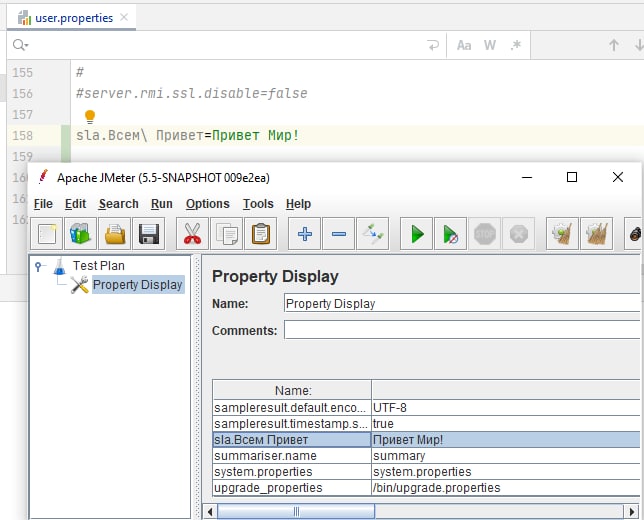
Task: Click the Clear All double broom icon
Action: pos(596,234)
